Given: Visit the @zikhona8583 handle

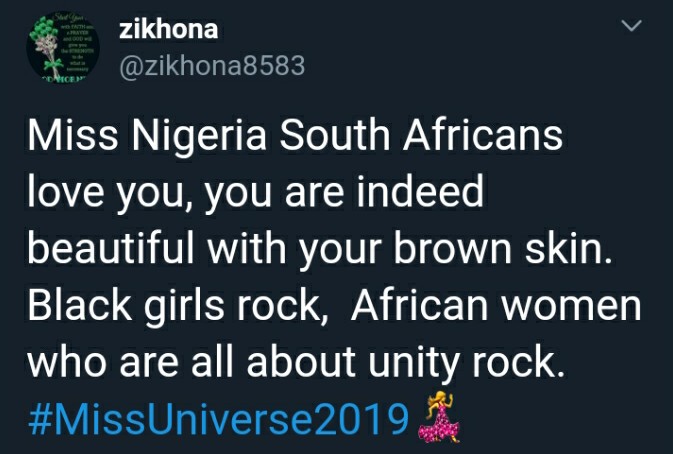Looking at the screenshot, I should 212,66.
